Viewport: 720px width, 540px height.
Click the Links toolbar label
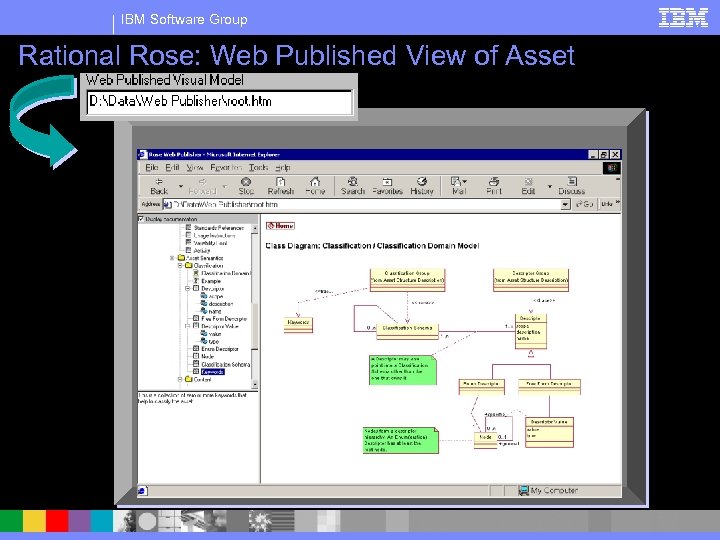pos(607,204)
